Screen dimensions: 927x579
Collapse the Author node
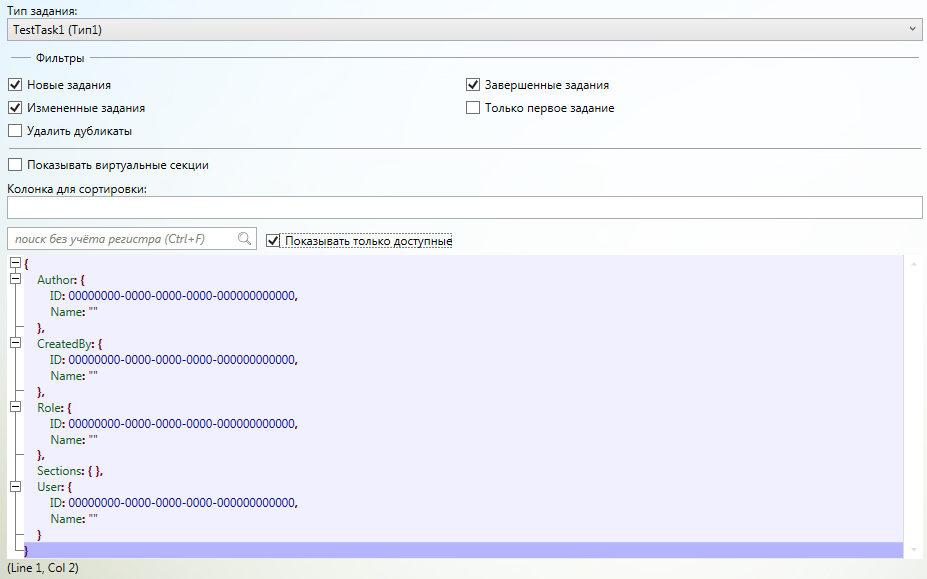pos(15,279)
